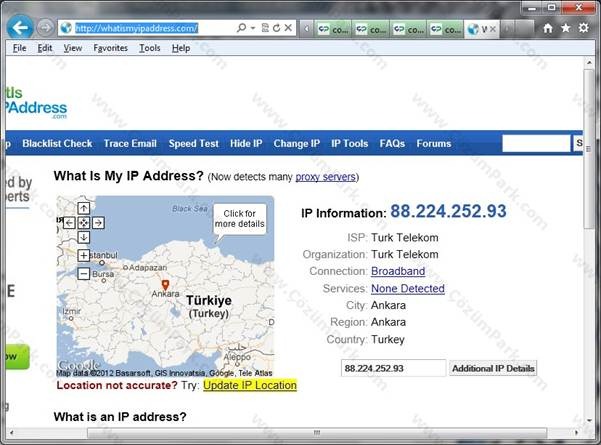Open the 'None Detected' services link
Image resolution: width=601 pixels, height=445 pixels.
click(408, 288)
